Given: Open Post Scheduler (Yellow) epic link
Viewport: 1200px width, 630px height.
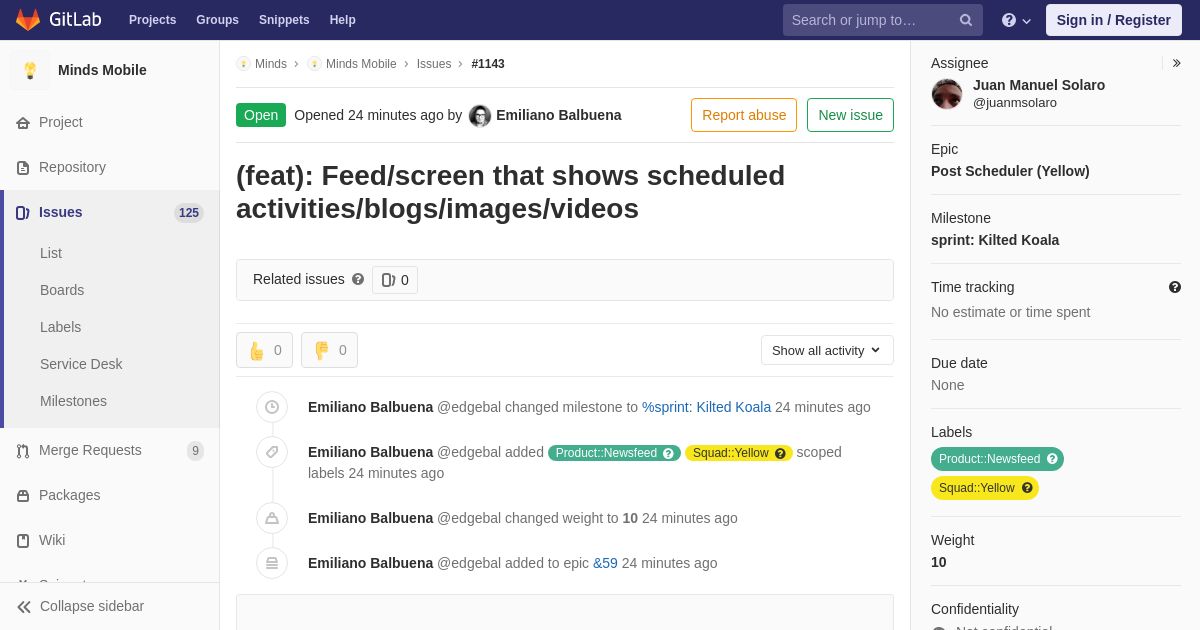Looking at the screenshot, I should click(x=1010, y=171).
